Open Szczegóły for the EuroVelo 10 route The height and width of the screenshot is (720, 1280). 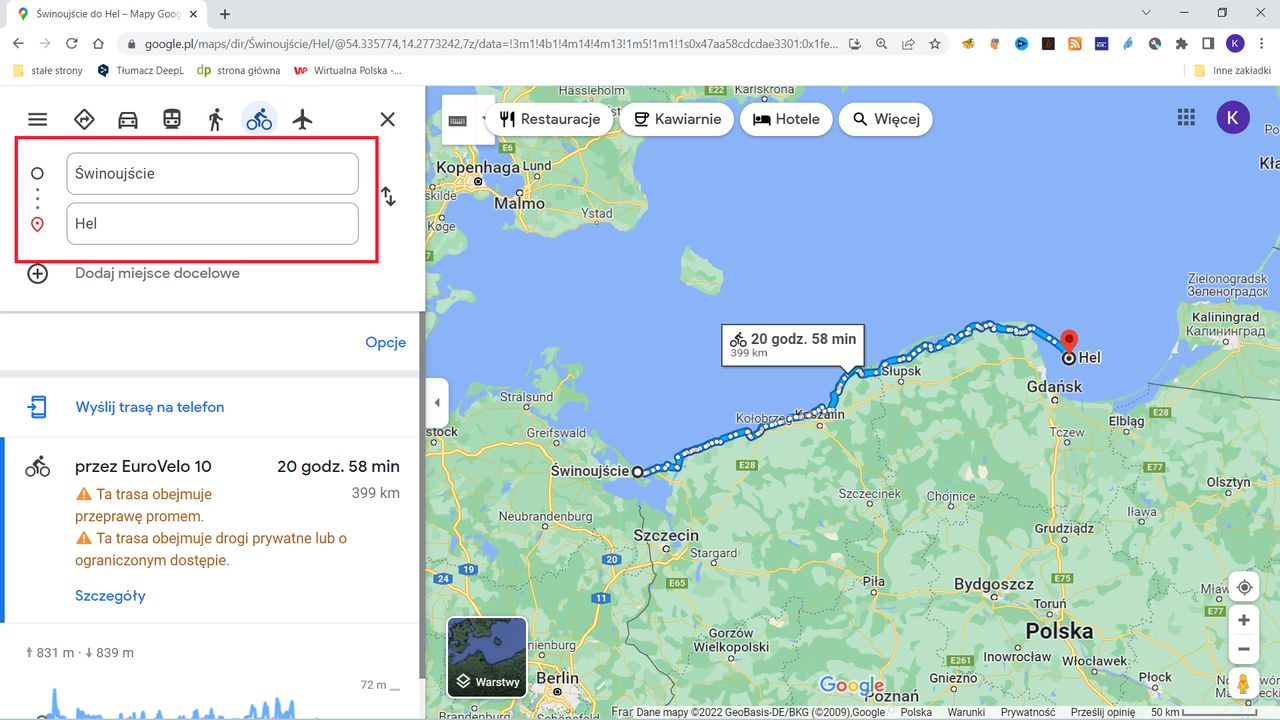click(x=110, y=595)
